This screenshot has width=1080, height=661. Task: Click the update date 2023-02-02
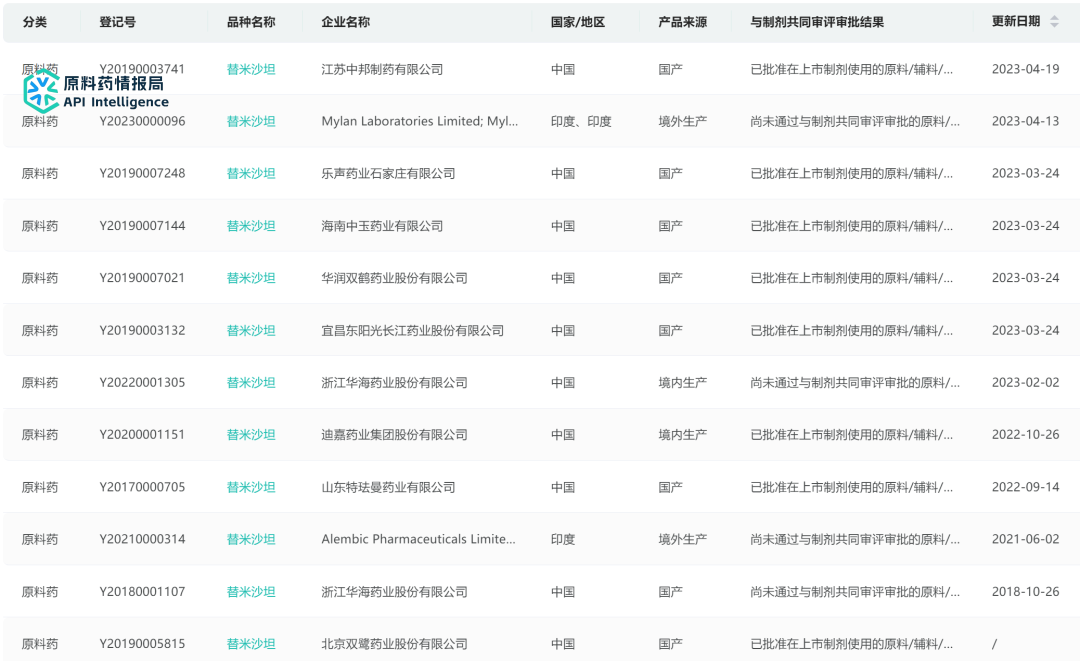1025,383
